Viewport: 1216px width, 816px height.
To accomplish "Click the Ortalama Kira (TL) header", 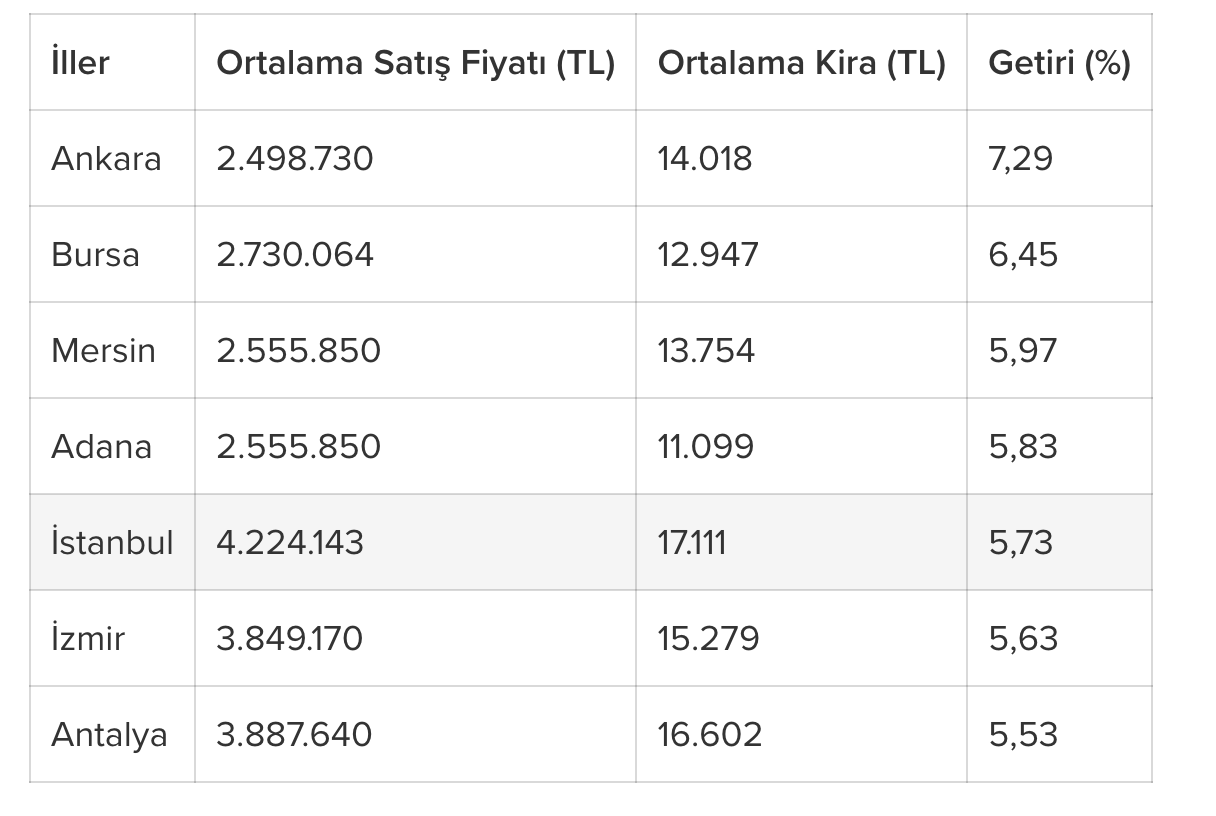I will 801,63.
